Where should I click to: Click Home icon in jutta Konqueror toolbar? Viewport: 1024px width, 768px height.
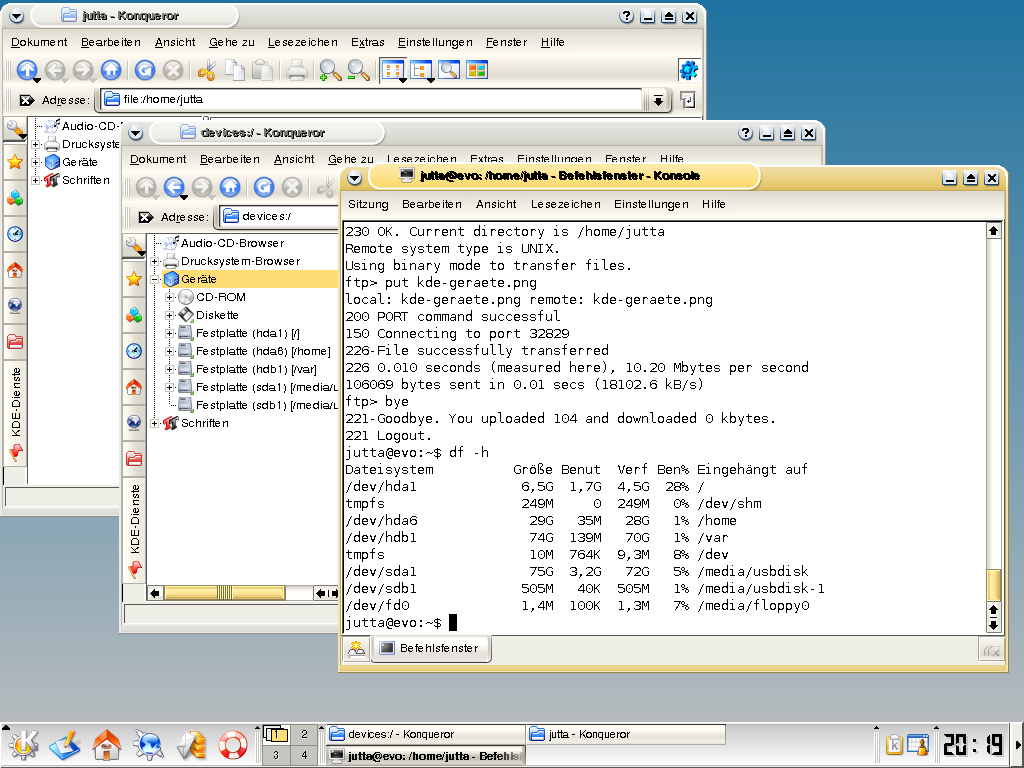[x=111, y=70]
